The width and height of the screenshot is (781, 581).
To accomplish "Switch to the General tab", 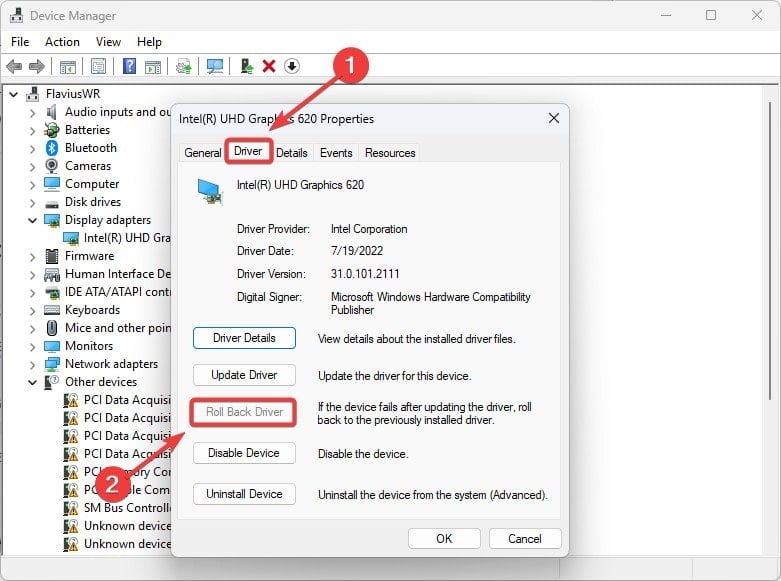I will pos(203,153).
